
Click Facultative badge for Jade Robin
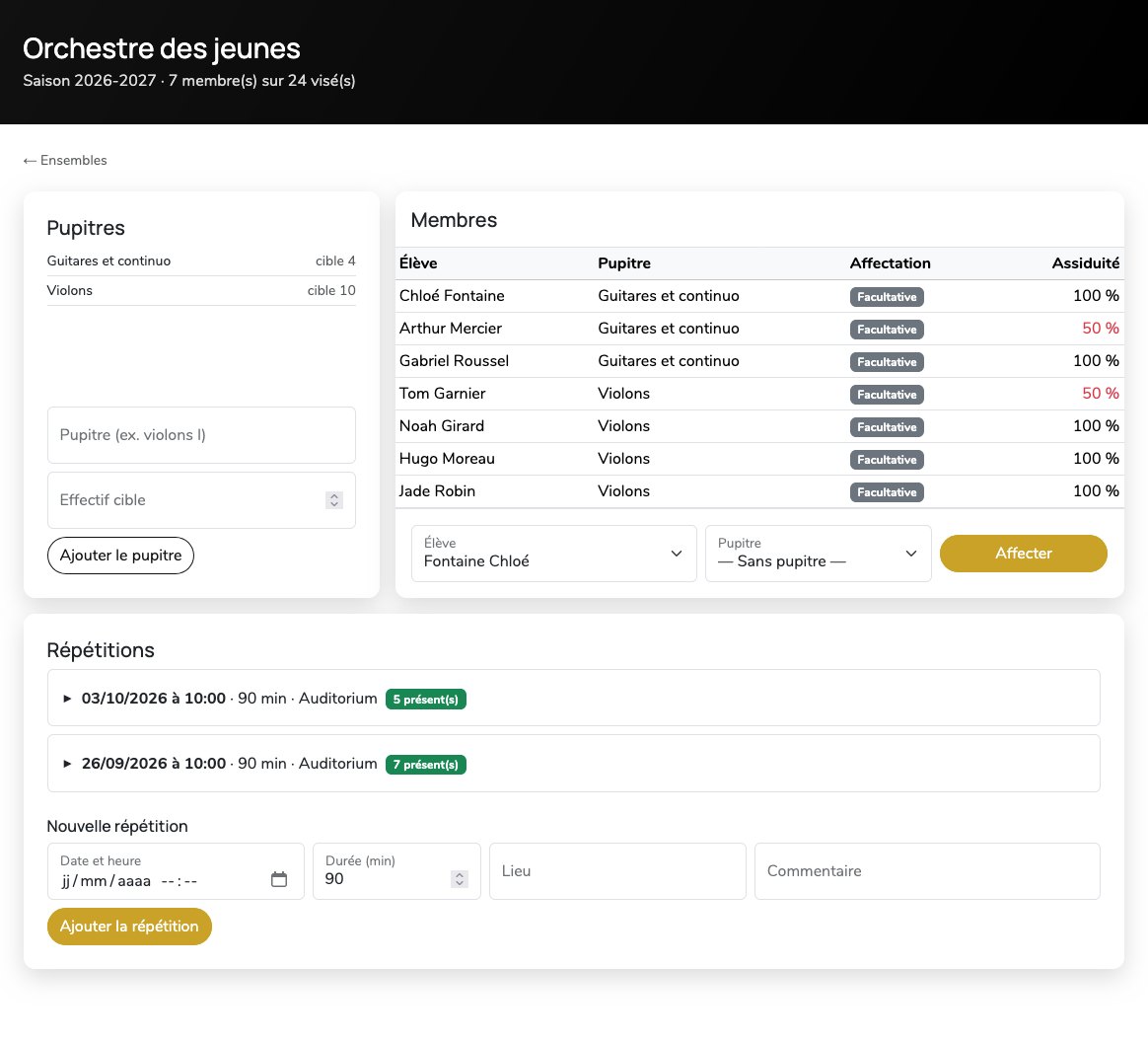(x=887, y=492)
